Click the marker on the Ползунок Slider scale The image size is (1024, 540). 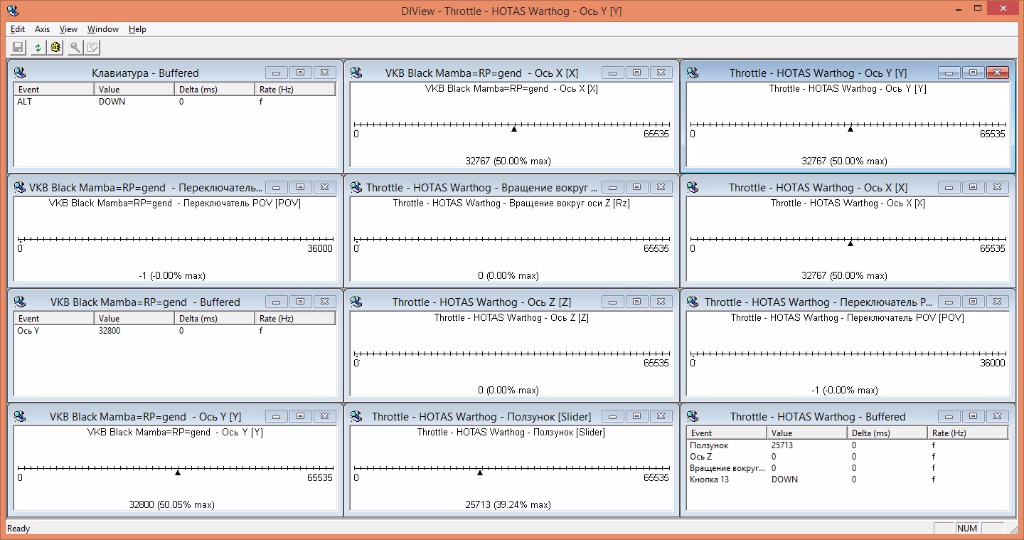[480, 472]
